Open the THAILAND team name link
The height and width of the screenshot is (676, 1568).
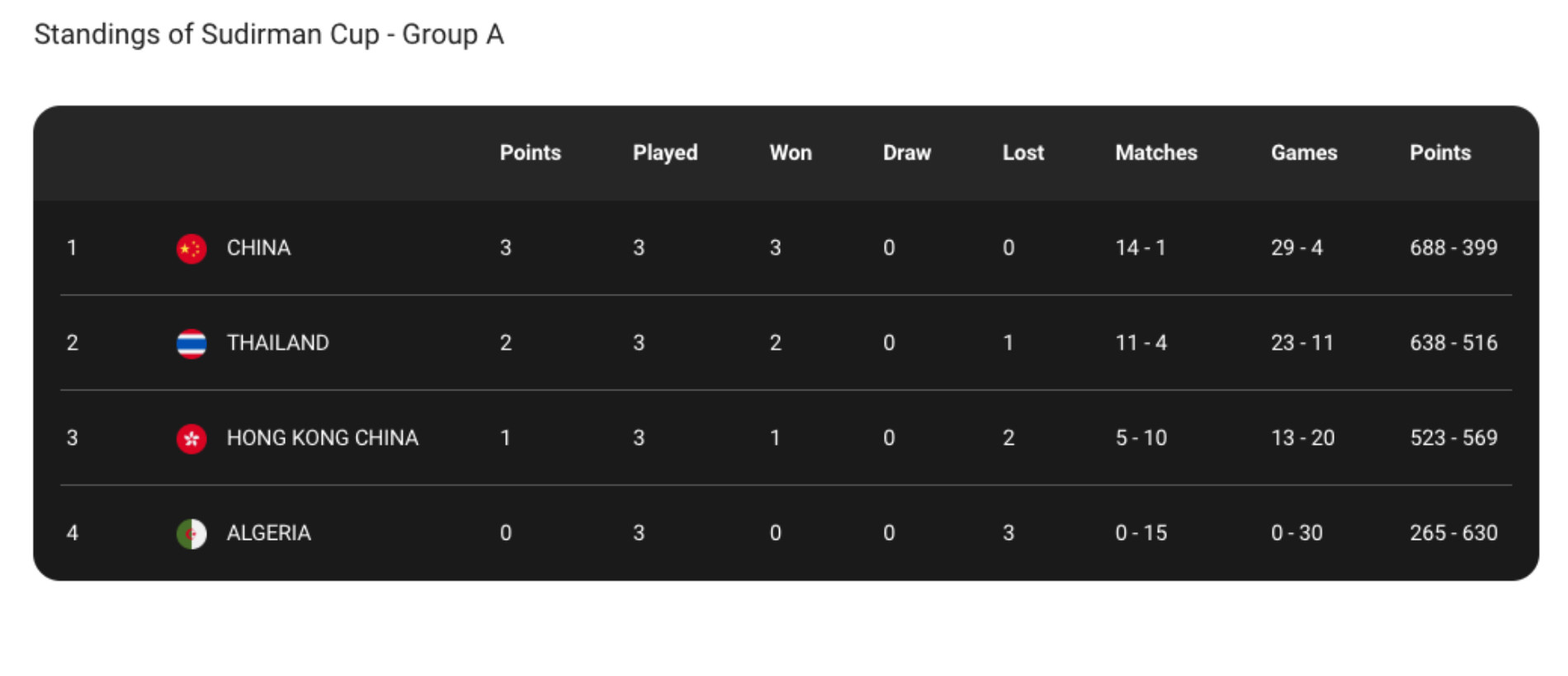tap(278, 343)
